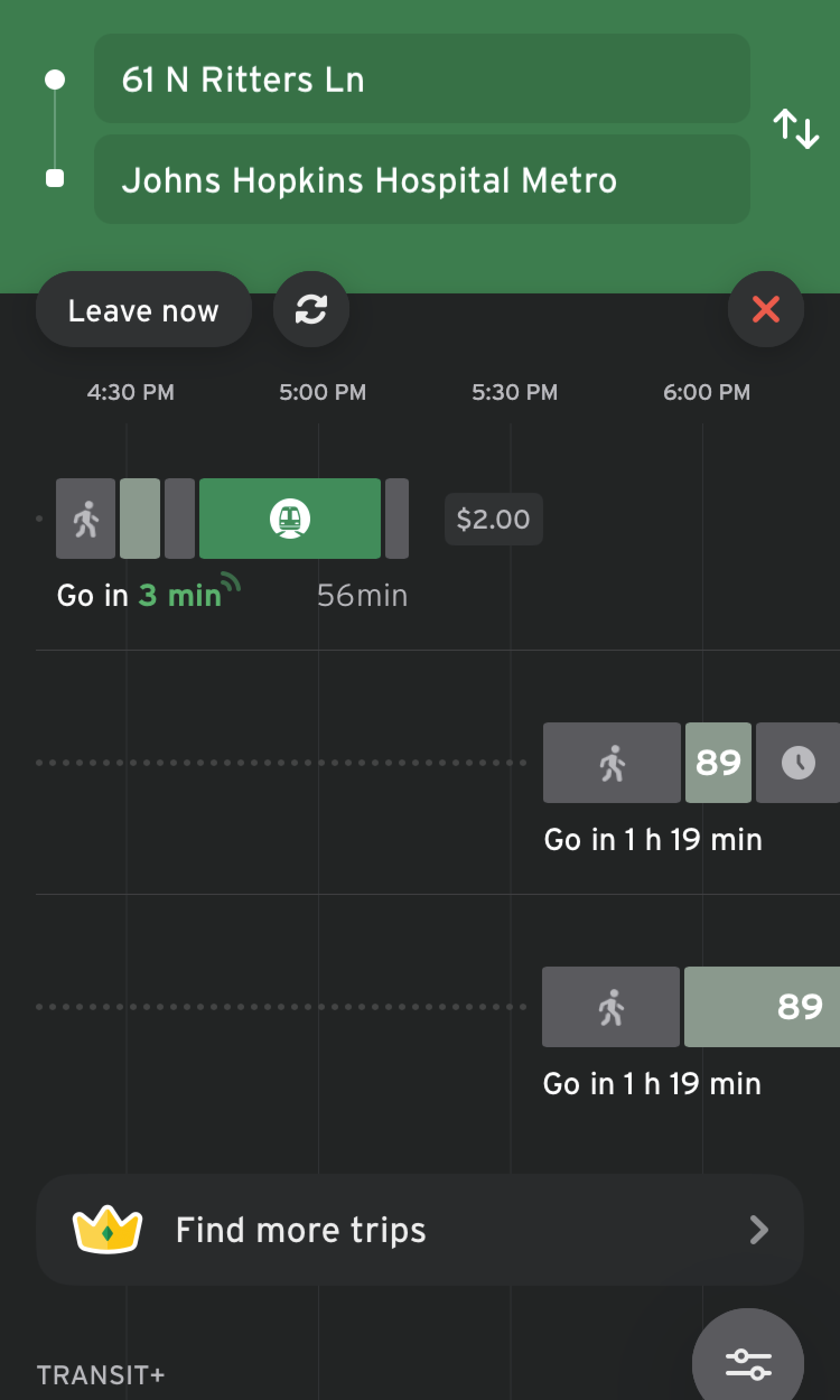Swap origin and destination with arrows icon
Viewport: 840px width, 1400px height.
click(x=796, y=129)
